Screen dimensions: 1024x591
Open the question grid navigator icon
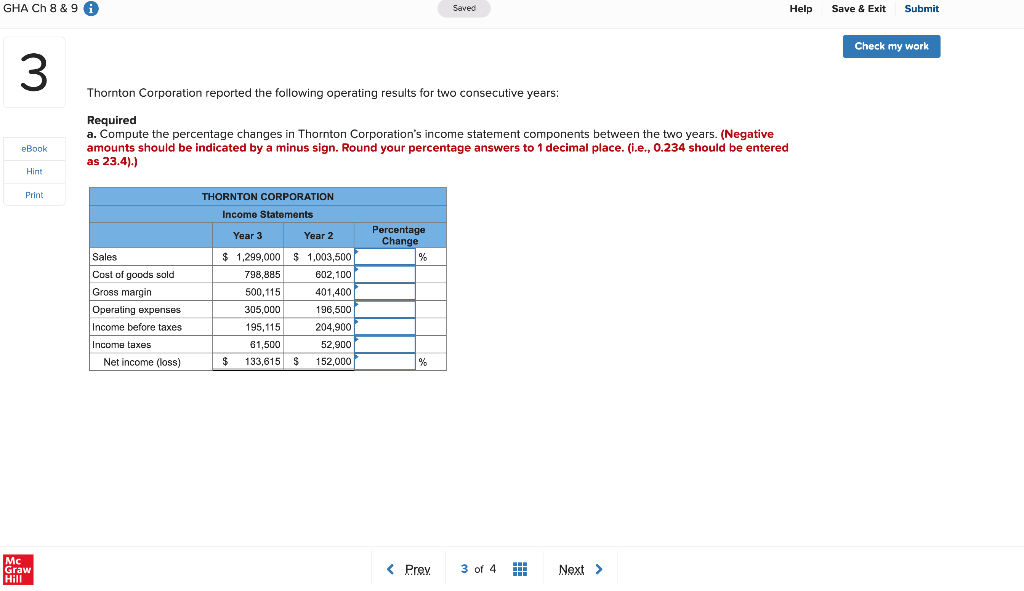coord(520,569)
